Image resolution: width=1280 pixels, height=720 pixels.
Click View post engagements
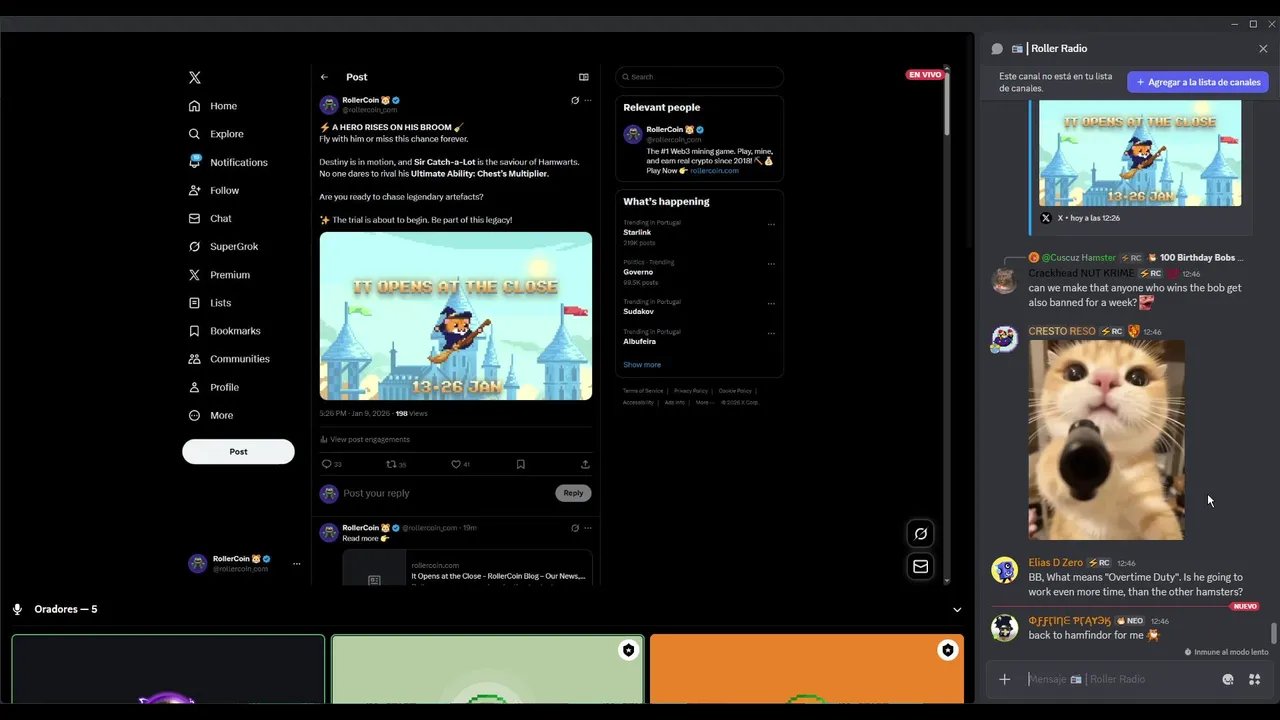pos(365,439)
